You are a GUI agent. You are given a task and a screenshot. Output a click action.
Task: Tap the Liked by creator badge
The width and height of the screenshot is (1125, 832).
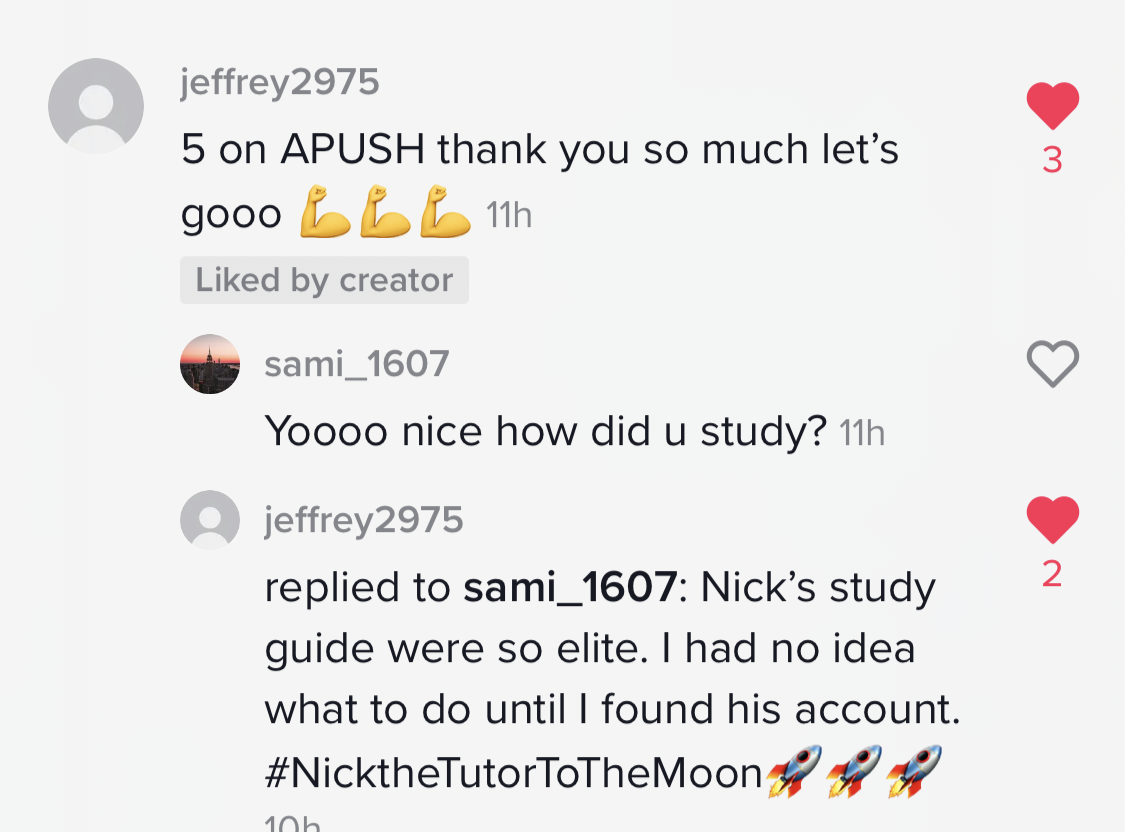324,280
